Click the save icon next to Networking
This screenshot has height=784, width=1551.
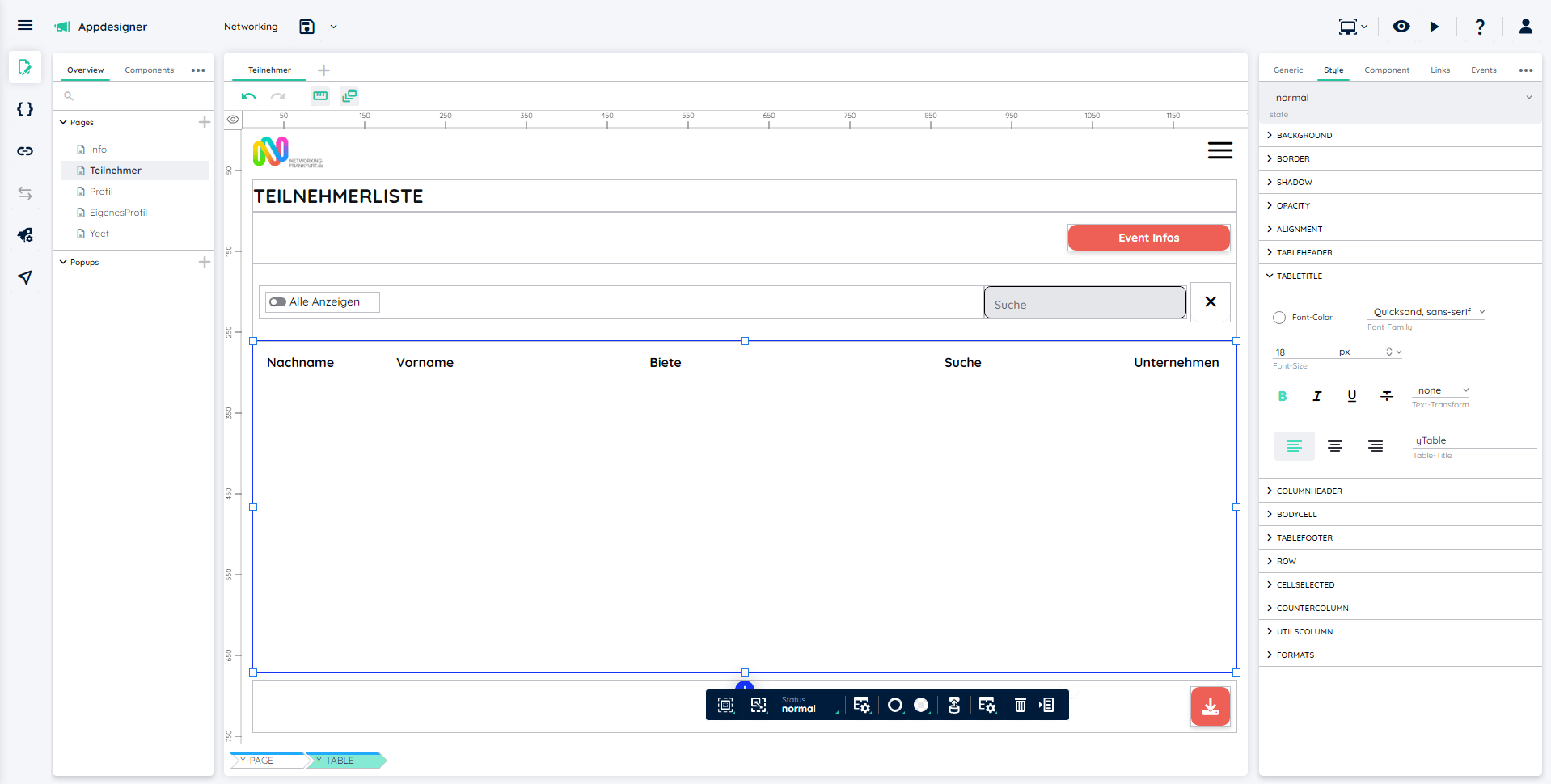pyautogui.click(x=306, y=27)
